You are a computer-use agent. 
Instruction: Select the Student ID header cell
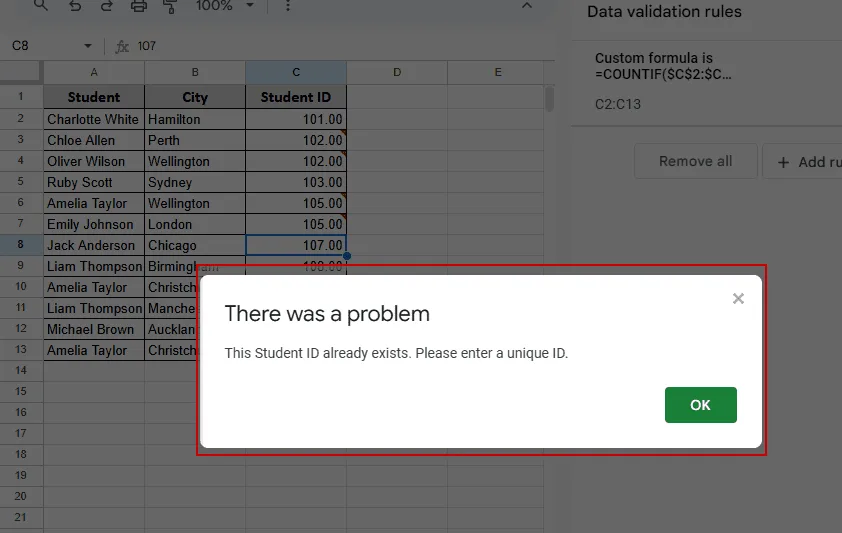click(296, 97)
